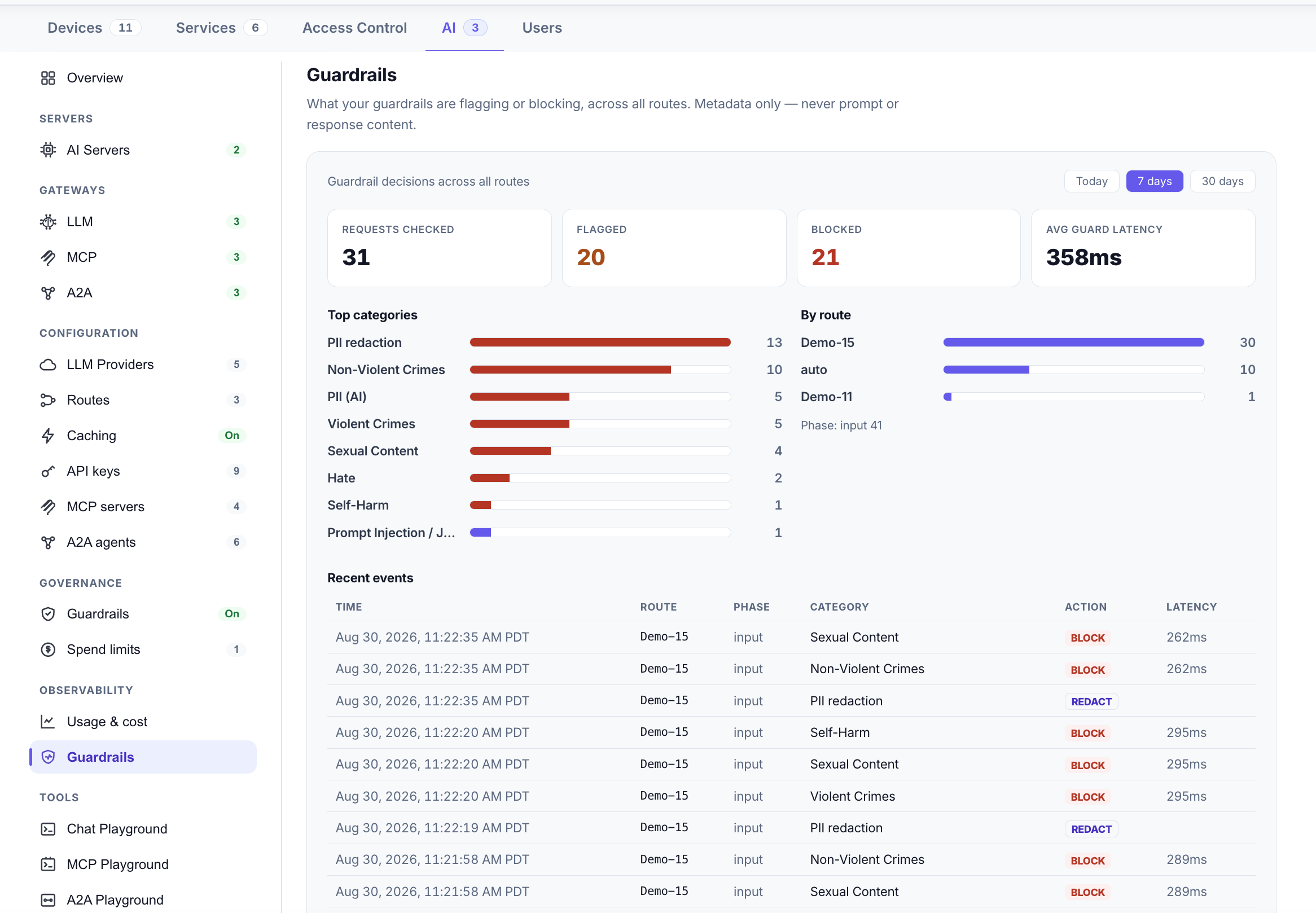Click the Observability Guardrails shield icon
Screen dimensions: 1316x913
click(x=48, y=757)
